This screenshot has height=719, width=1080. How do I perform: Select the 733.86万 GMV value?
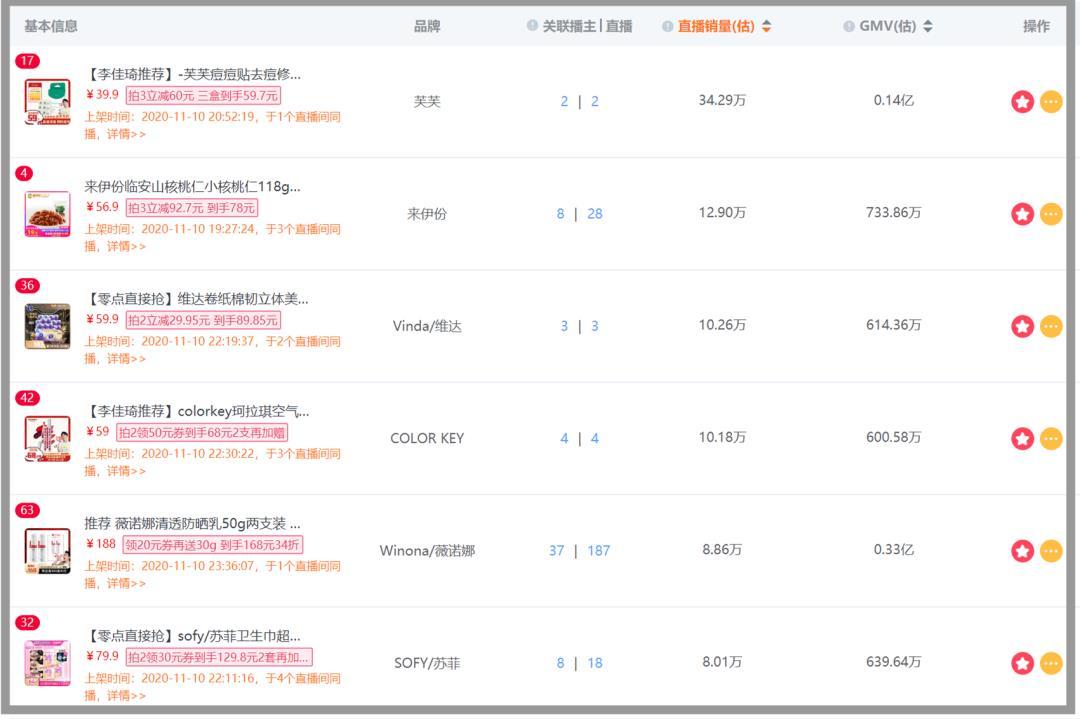[893, 213]
